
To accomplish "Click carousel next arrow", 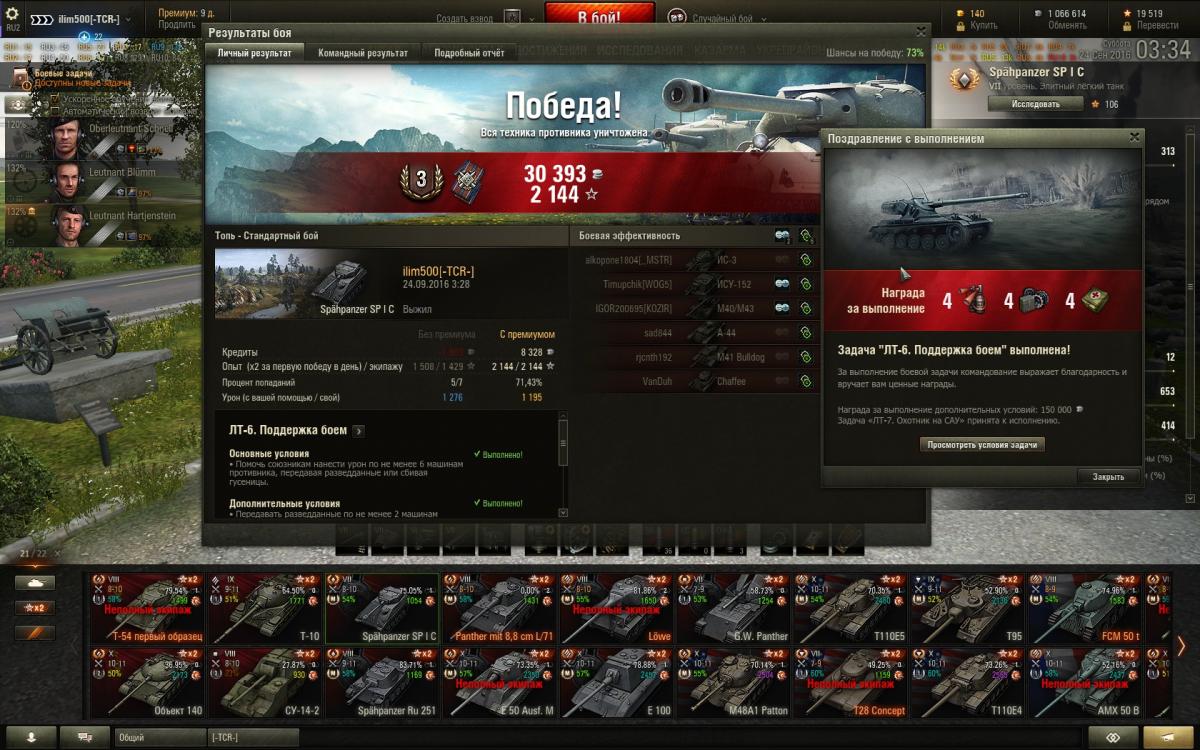I will click(1181, 646).
